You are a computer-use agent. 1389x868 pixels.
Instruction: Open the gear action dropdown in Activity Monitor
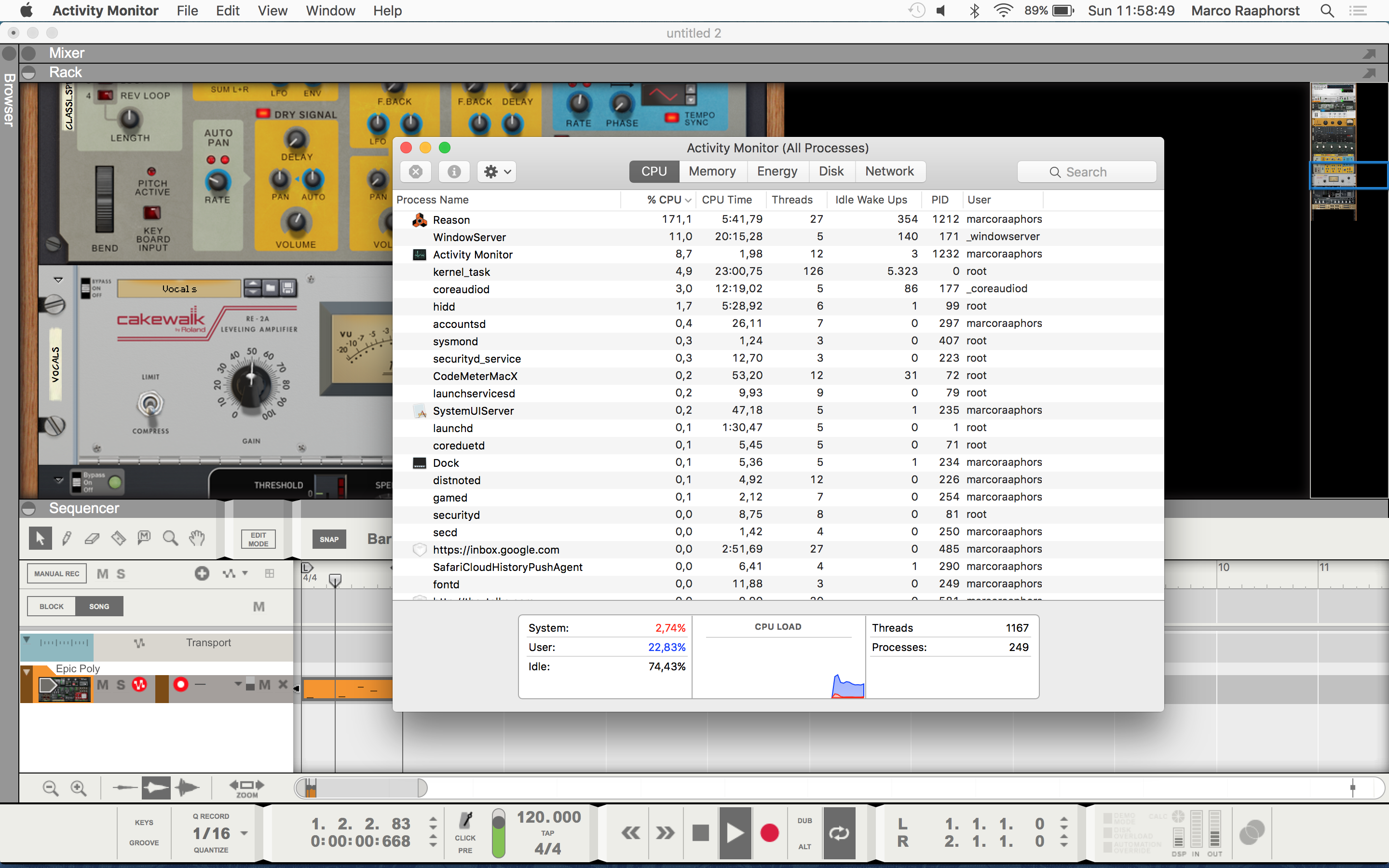click(496, 172)
